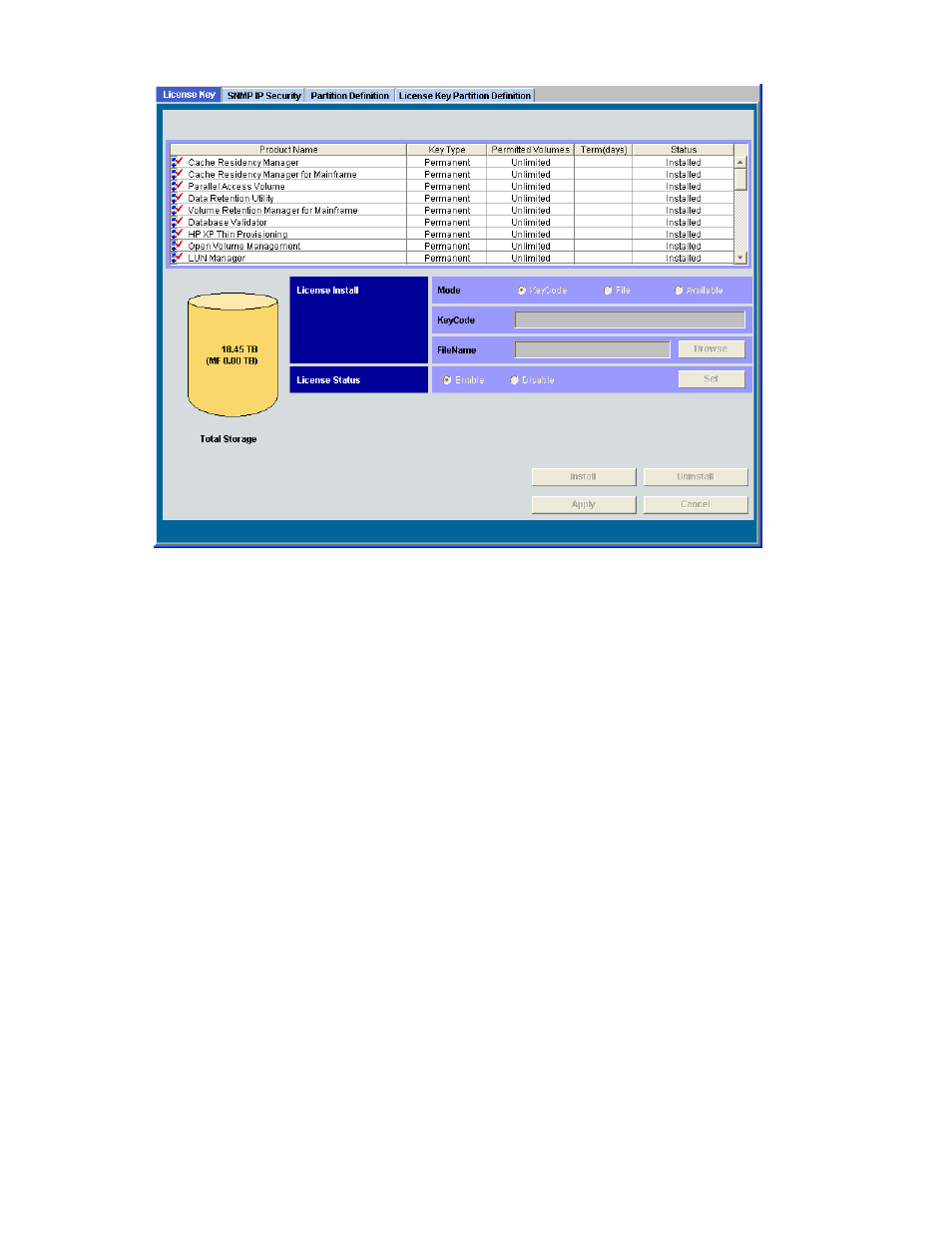
Task: Select the Database Validator product name
Action: click(228, 223)
